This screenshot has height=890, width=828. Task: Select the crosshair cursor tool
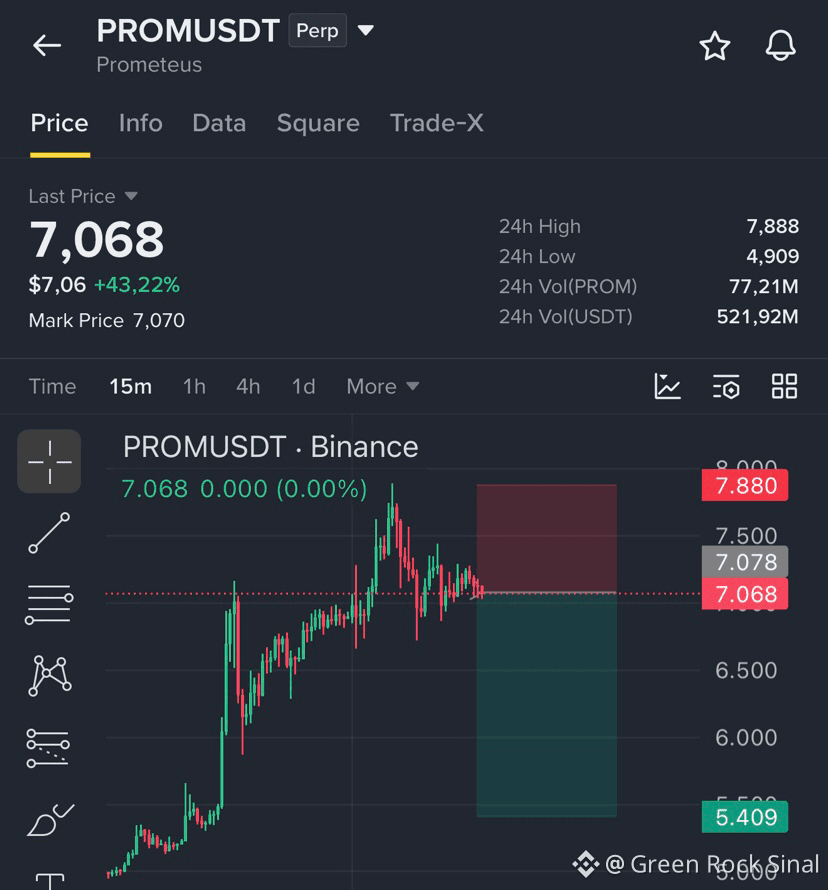[49, 461]
